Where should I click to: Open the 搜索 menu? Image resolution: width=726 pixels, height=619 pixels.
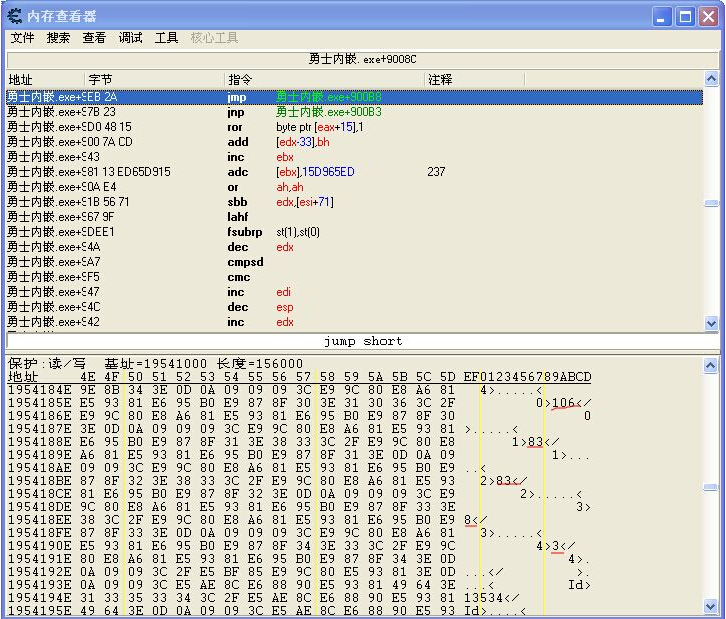click(x=58, y=38)
